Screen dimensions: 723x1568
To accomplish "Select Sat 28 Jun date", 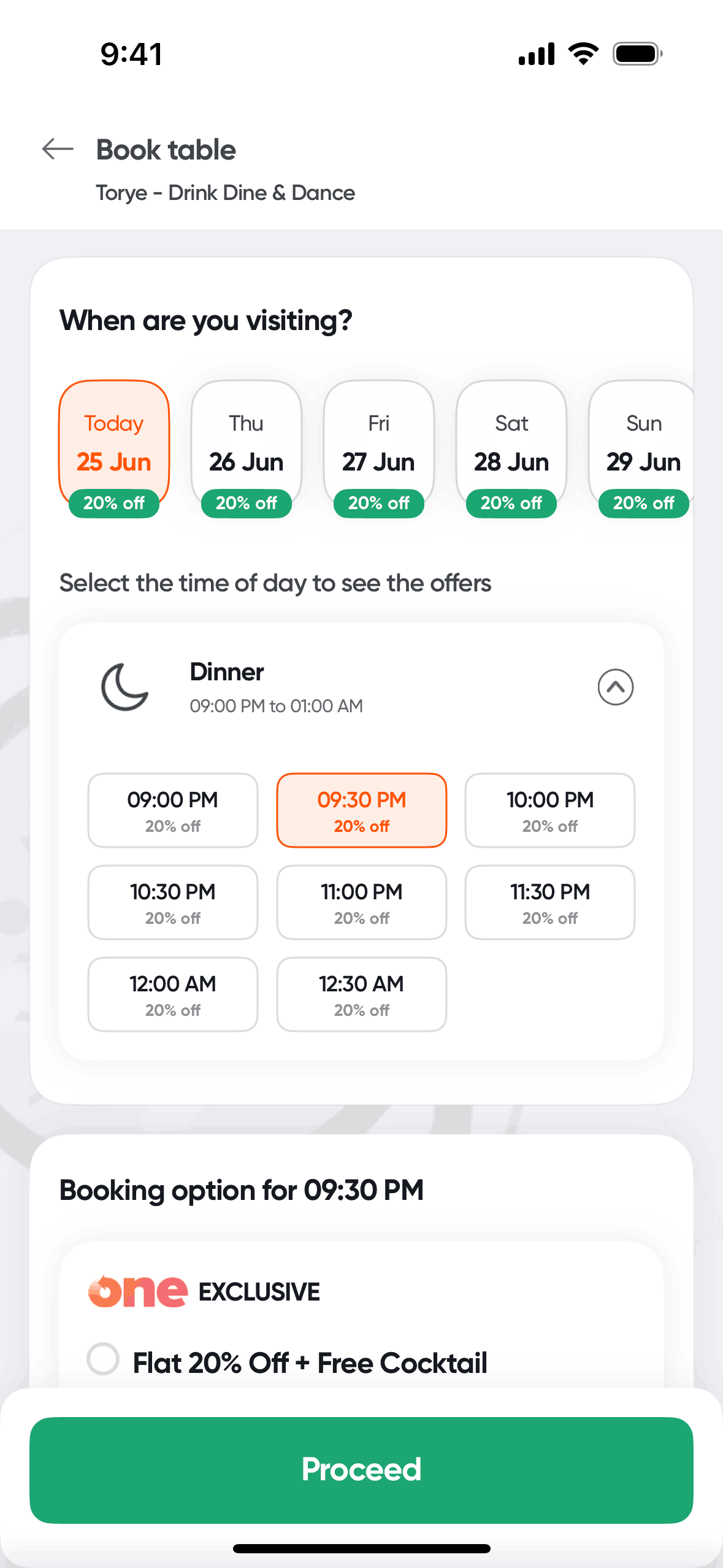I will (x=511, y=444).
